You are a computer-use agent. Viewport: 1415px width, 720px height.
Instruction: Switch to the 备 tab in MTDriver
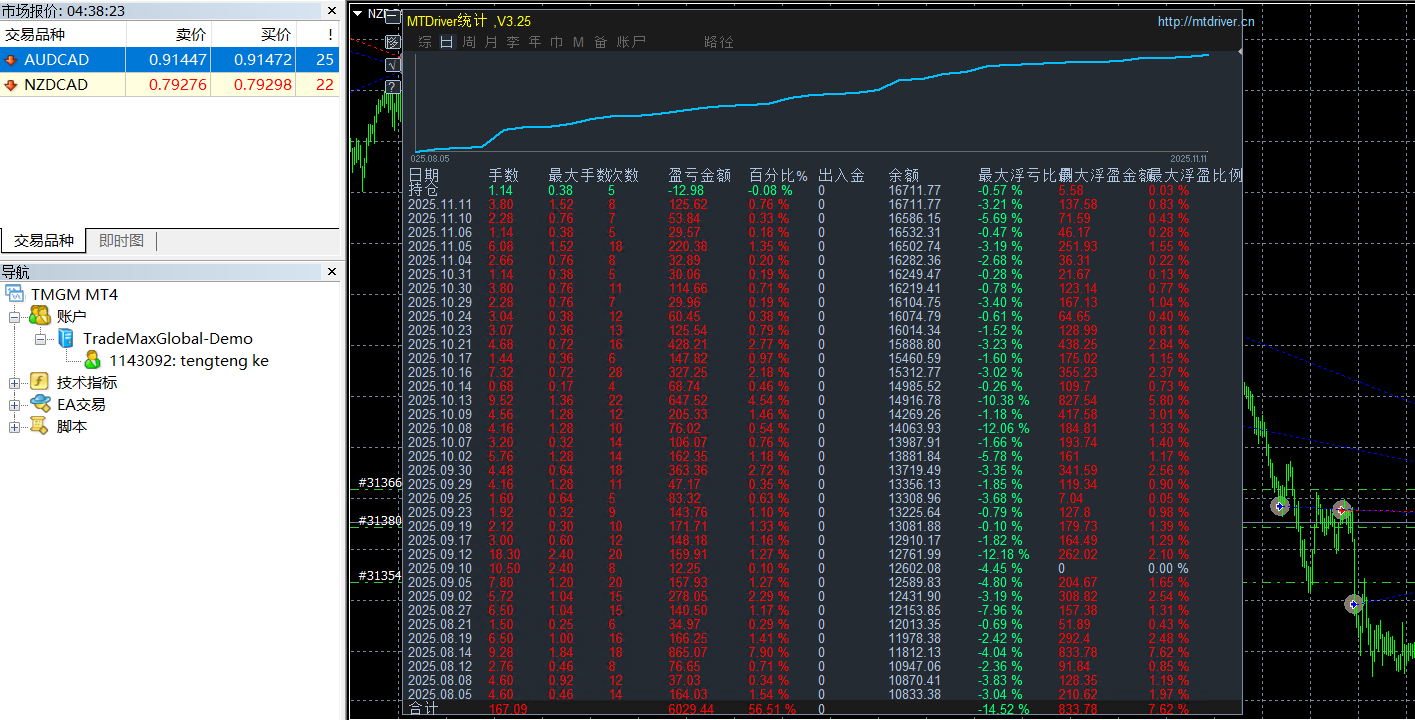click(x=600, y=42)
